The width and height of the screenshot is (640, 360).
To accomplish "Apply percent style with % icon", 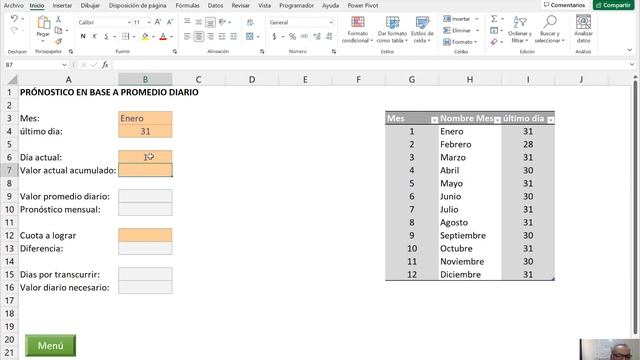I will click(293, 37).
